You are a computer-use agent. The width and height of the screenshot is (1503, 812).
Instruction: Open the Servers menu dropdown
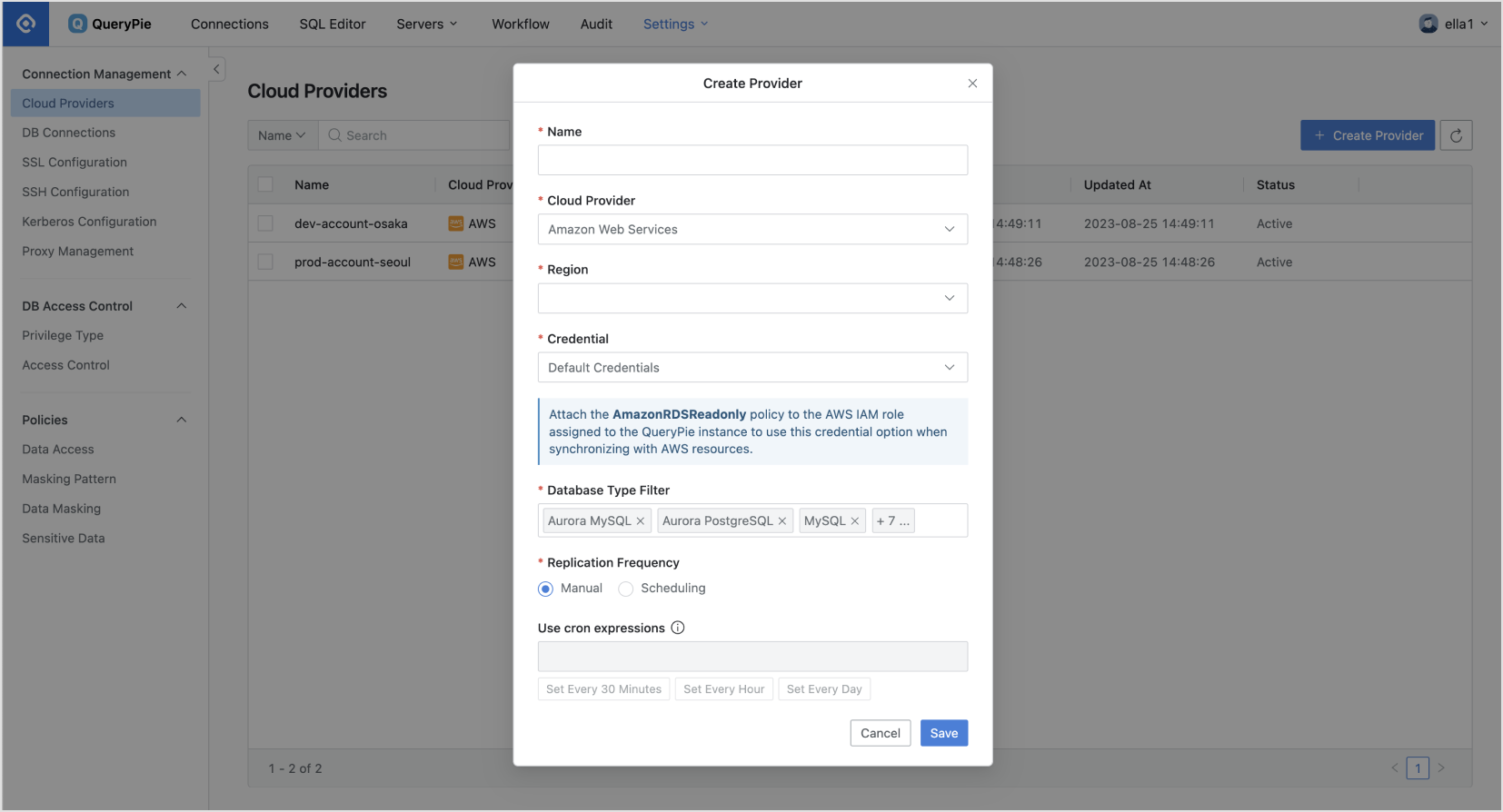(427, 24)
